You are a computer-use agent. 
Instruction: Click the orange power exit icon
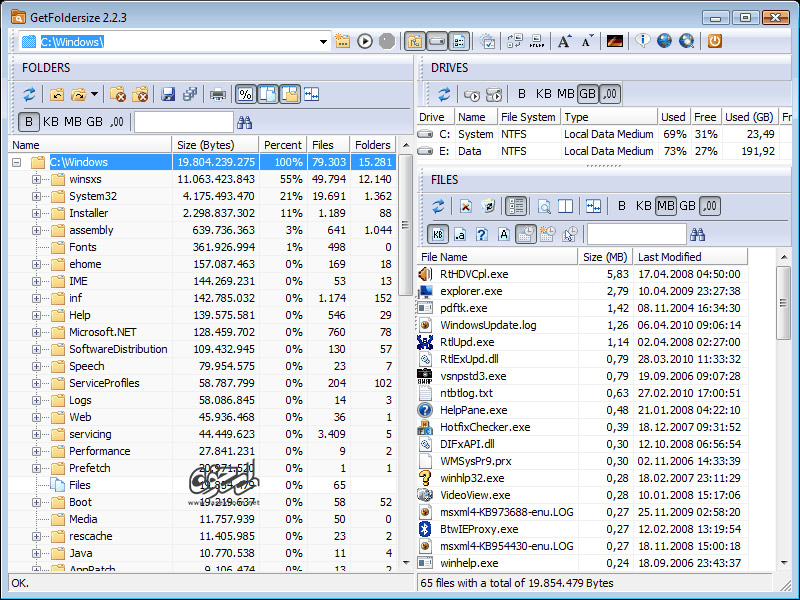tap(714, 41)
